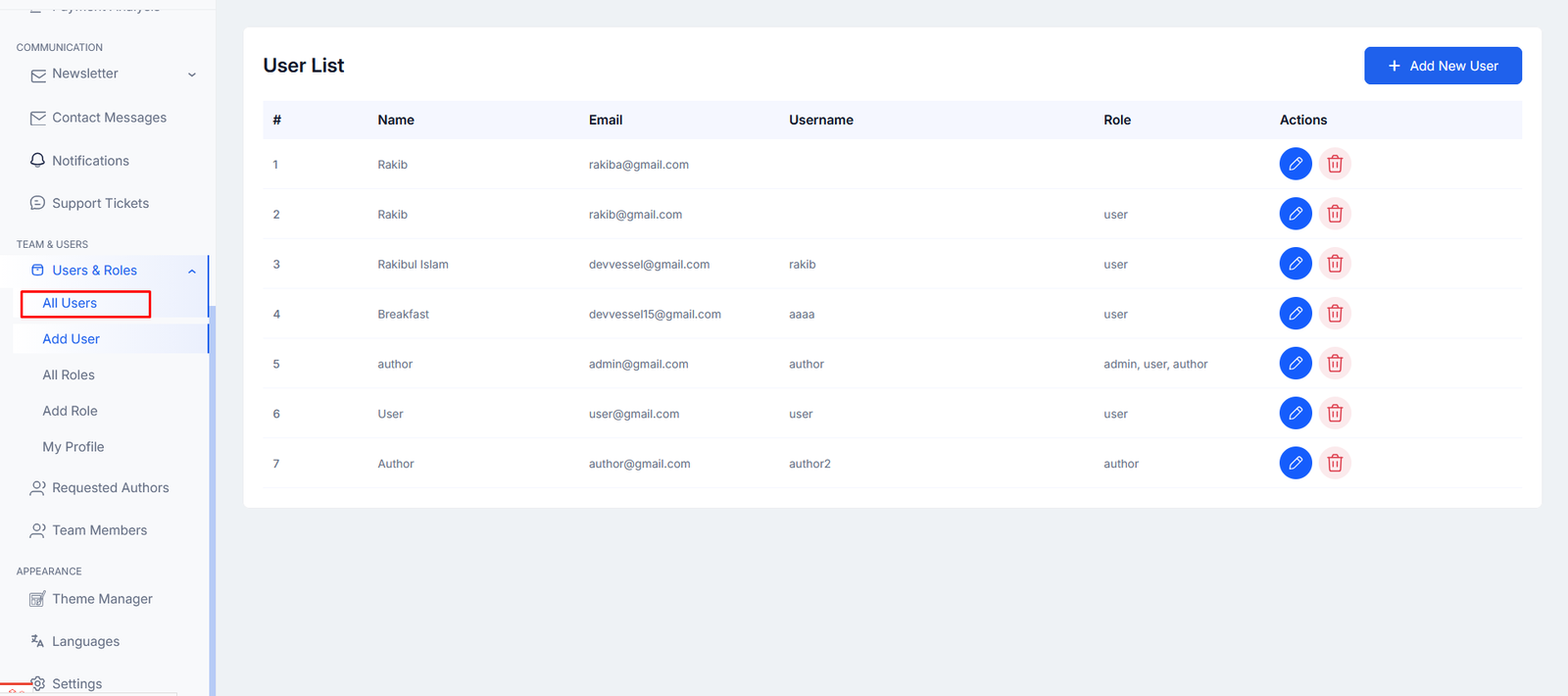
Task: Open Support Tickets page
Action: [100, 203]
